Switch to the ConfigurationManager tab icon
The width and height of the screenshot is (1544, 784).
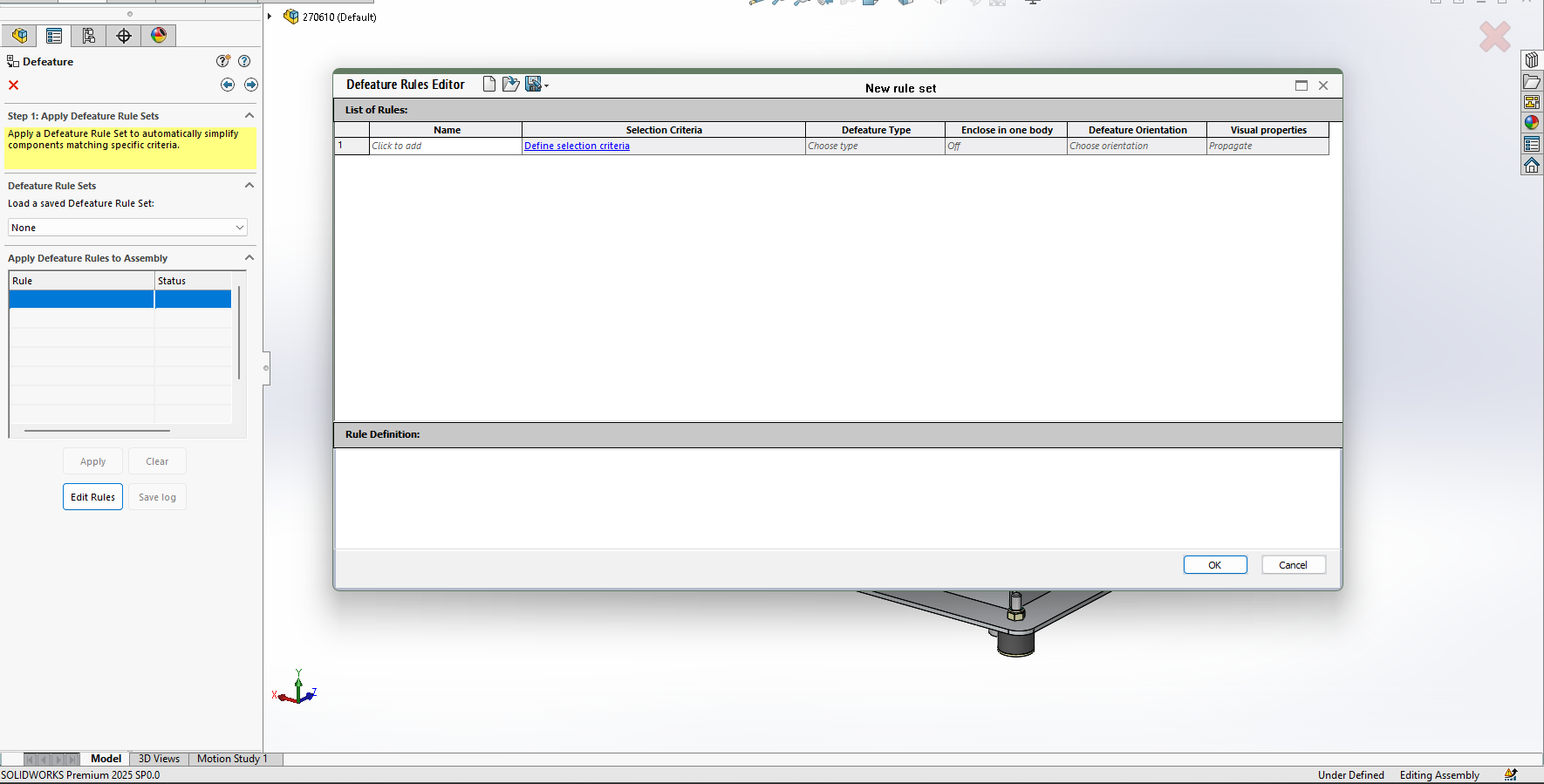(89, 36)
